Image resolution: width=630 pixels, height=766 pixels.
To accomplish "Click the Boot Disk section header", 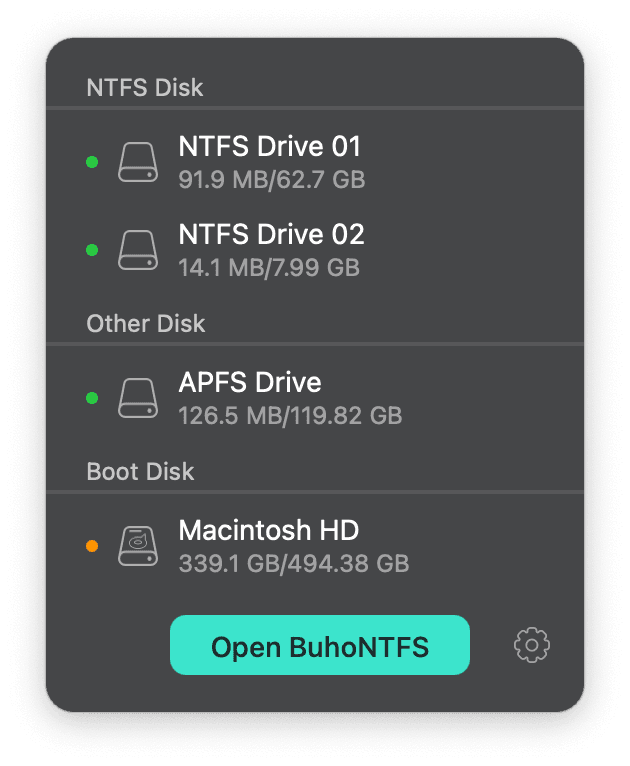I will click(140, 471).
